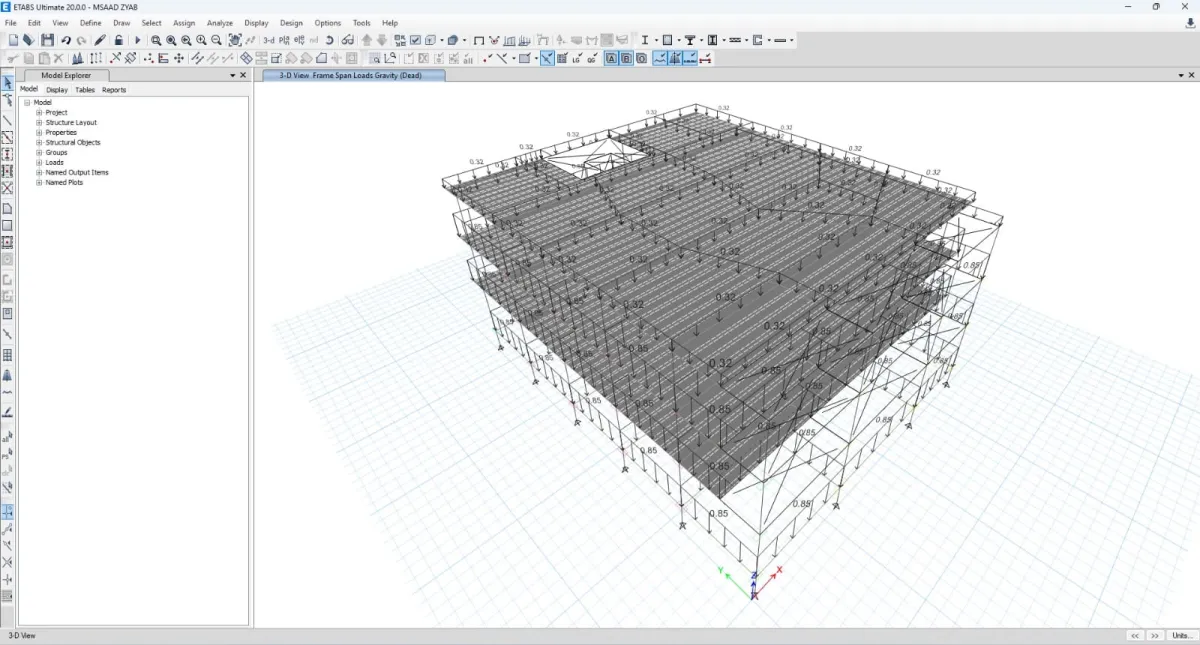This screenshot has width=1200, height=645.
Task: Click the New Model icon
Action: [x=13, y=40]
